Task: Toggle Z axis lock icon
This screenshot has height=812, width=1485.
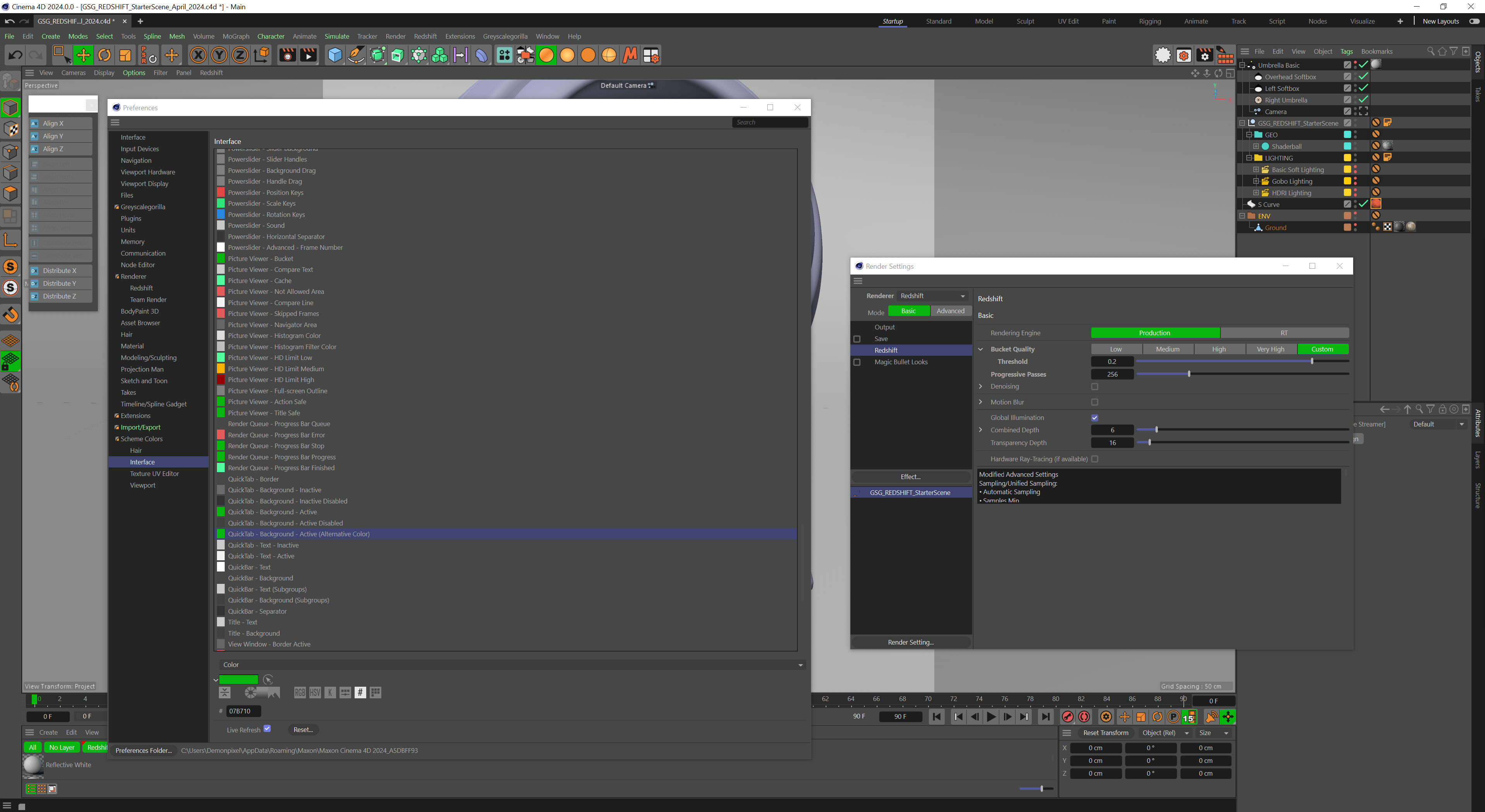Action: point(240,55)
